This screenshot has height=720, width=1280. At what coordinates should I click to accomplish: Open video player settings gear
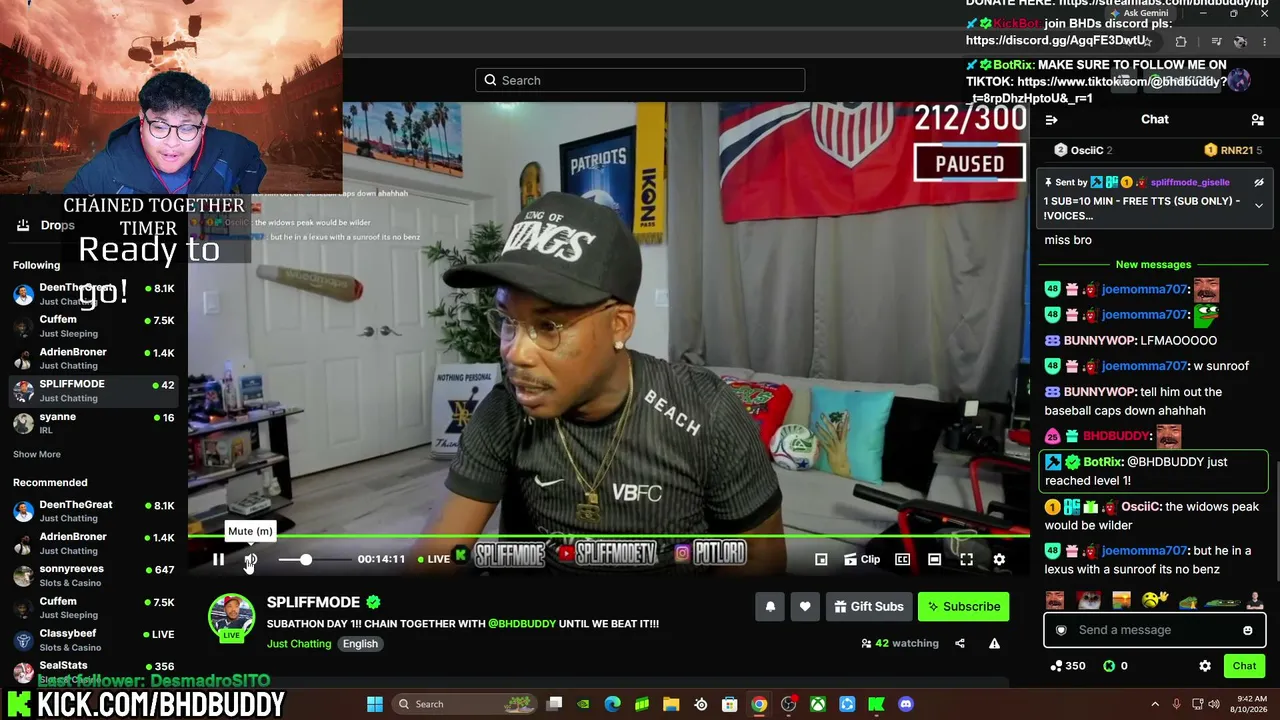(999, 560)
